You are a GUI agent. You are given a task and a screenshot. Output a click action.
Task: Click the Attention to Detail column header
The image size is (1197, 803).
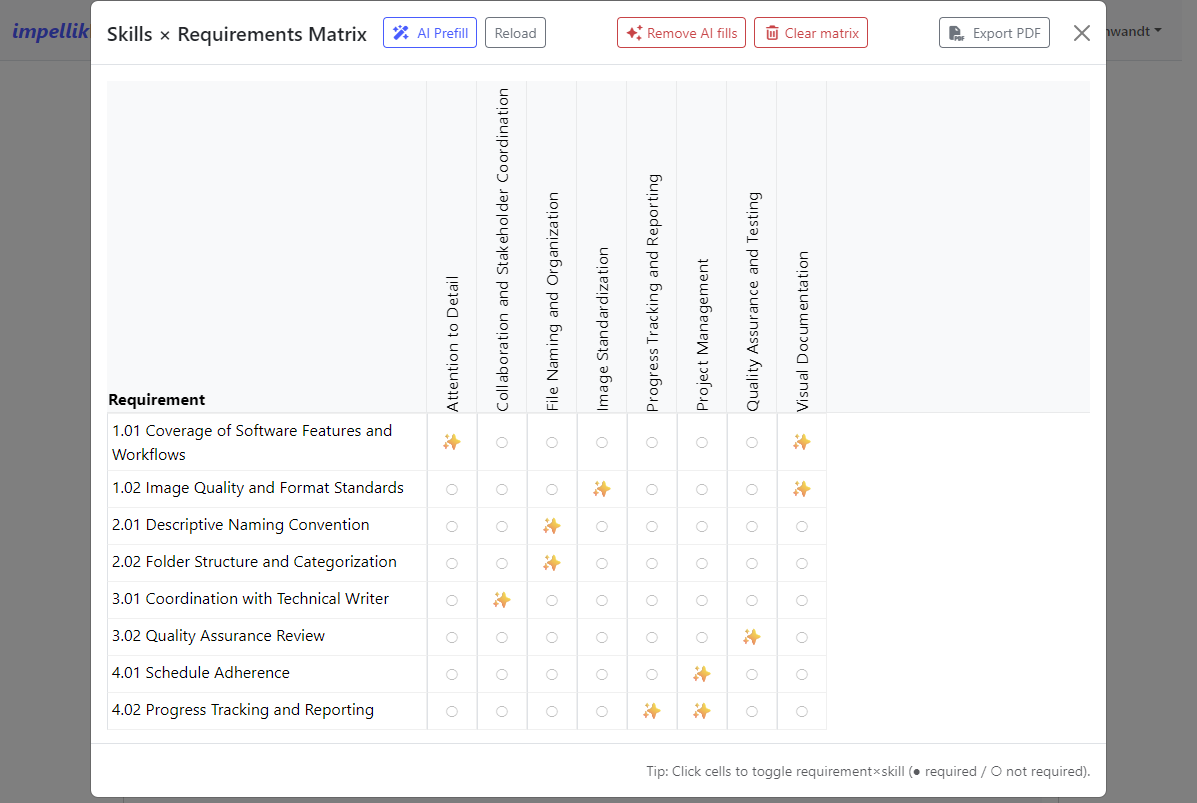(x=452, y=343)
